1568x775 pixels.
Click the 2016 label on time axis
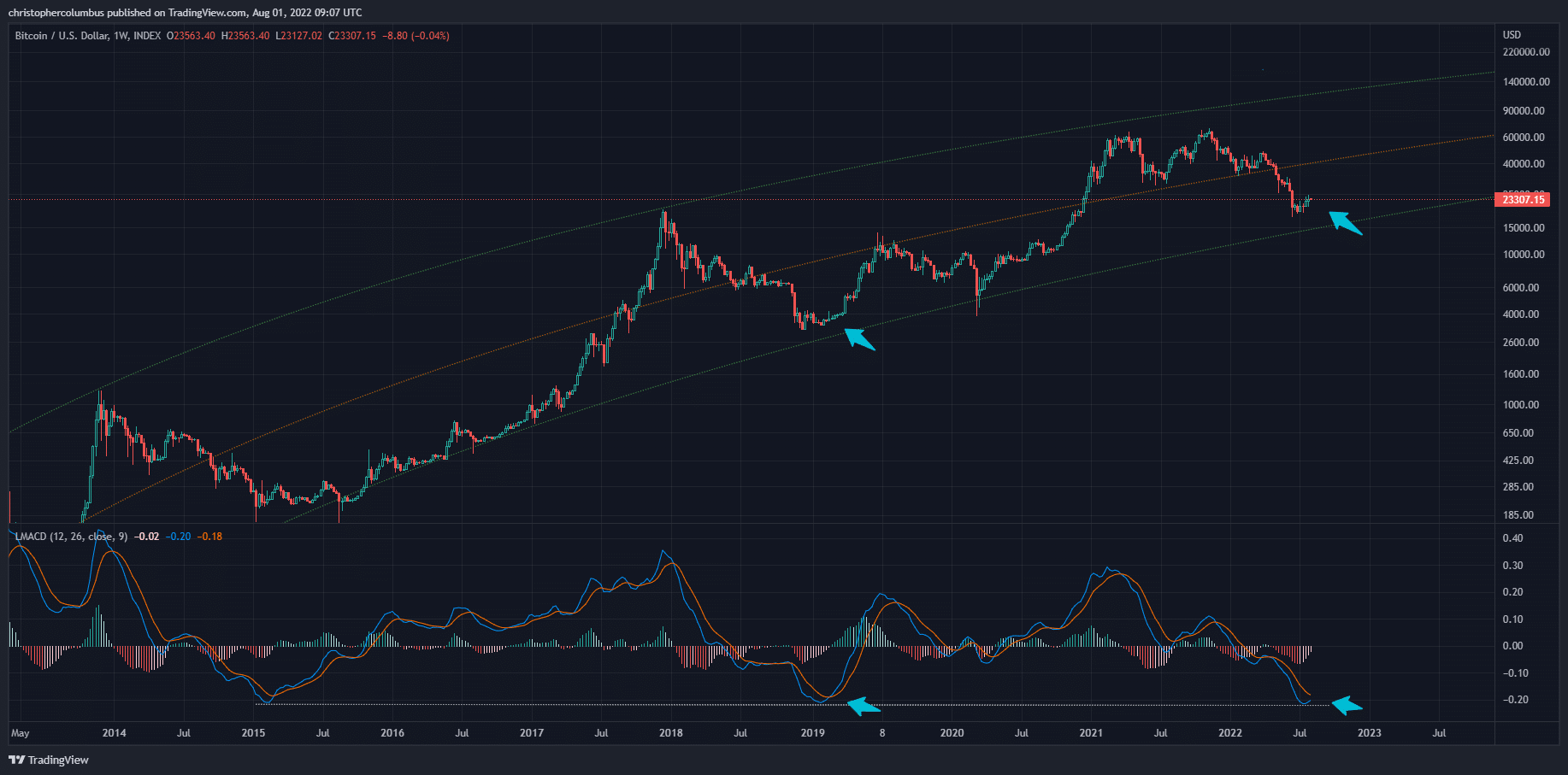(x=392, y=733)
